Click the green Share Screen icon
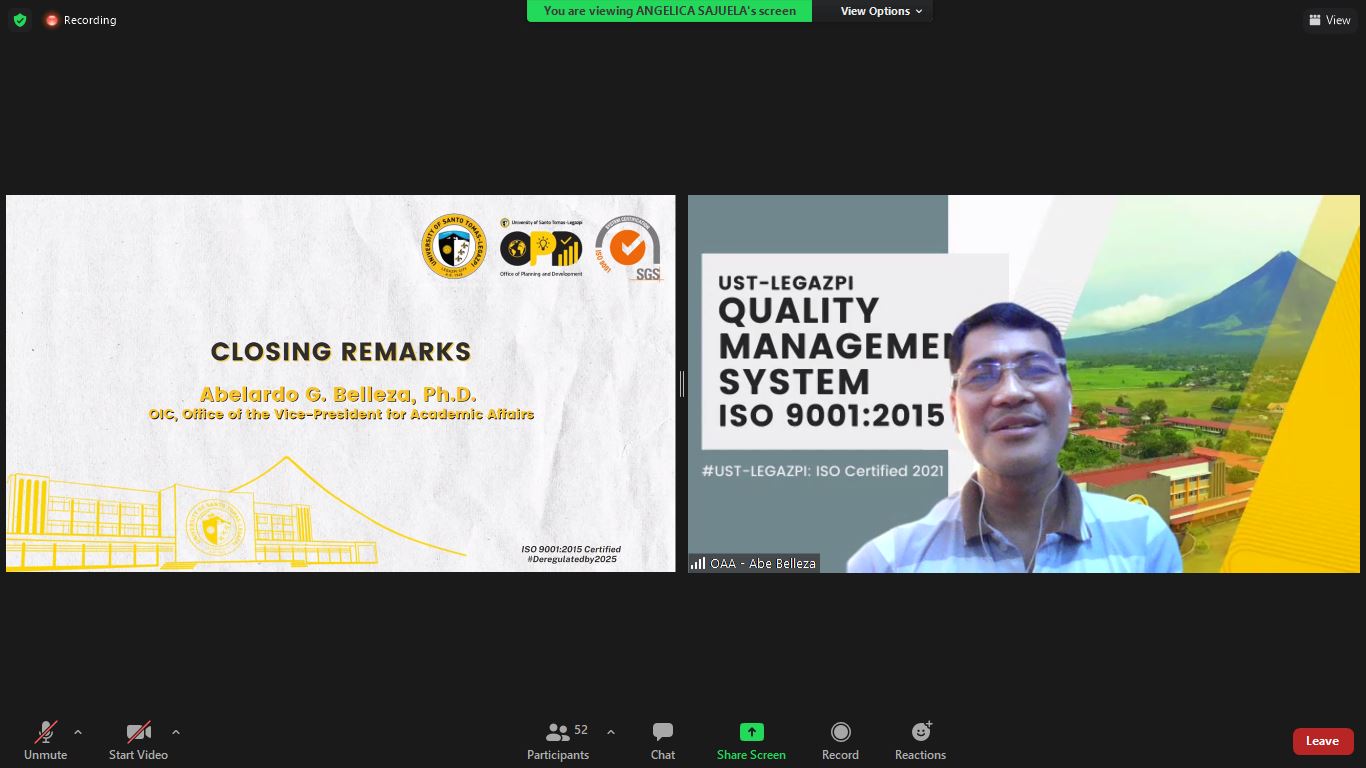Viewport: 1366px width, 768px height. click(x=751, y=732)
